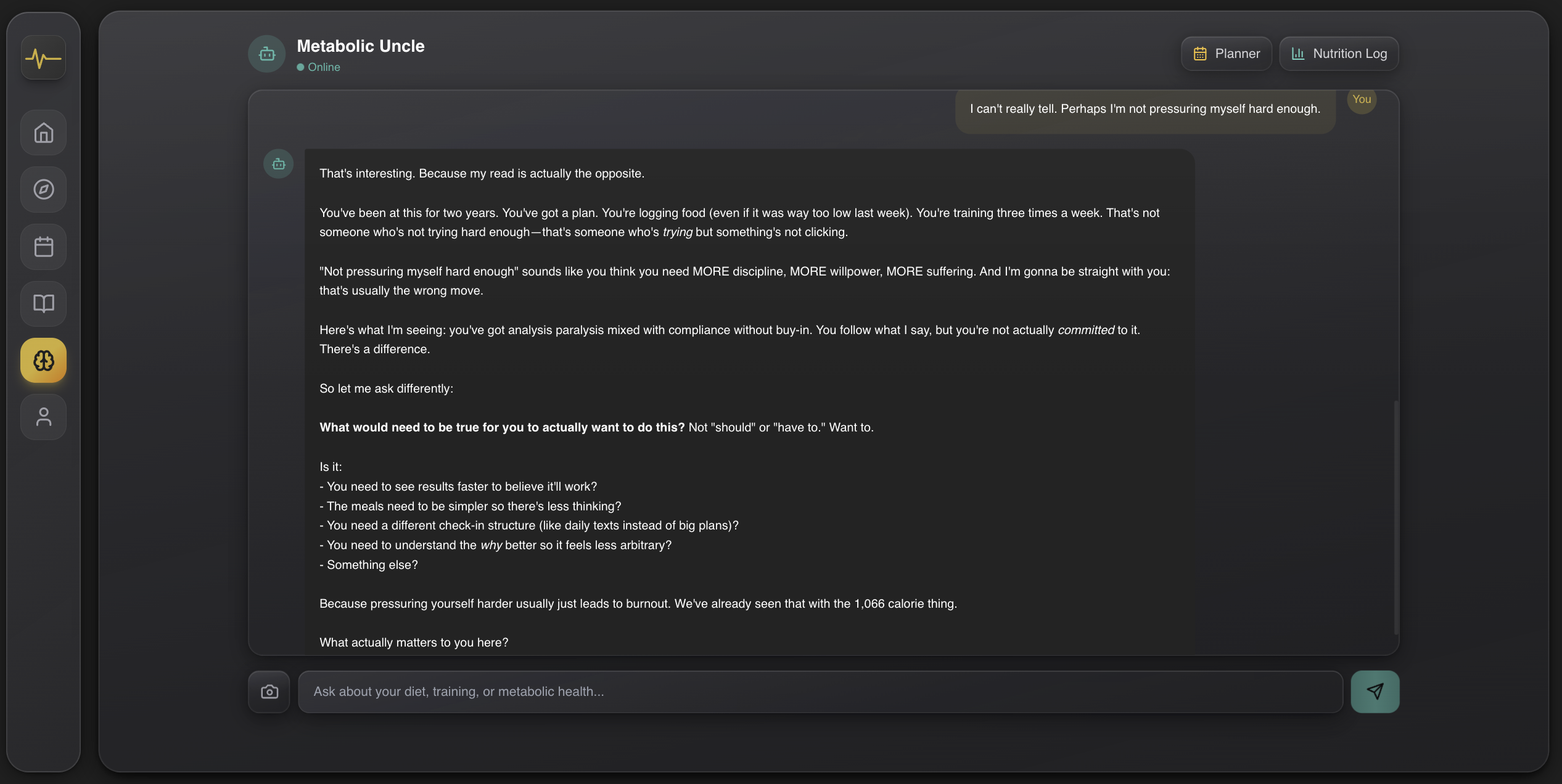
Task: Open the Planner
Action: [x=1226, y=53]
